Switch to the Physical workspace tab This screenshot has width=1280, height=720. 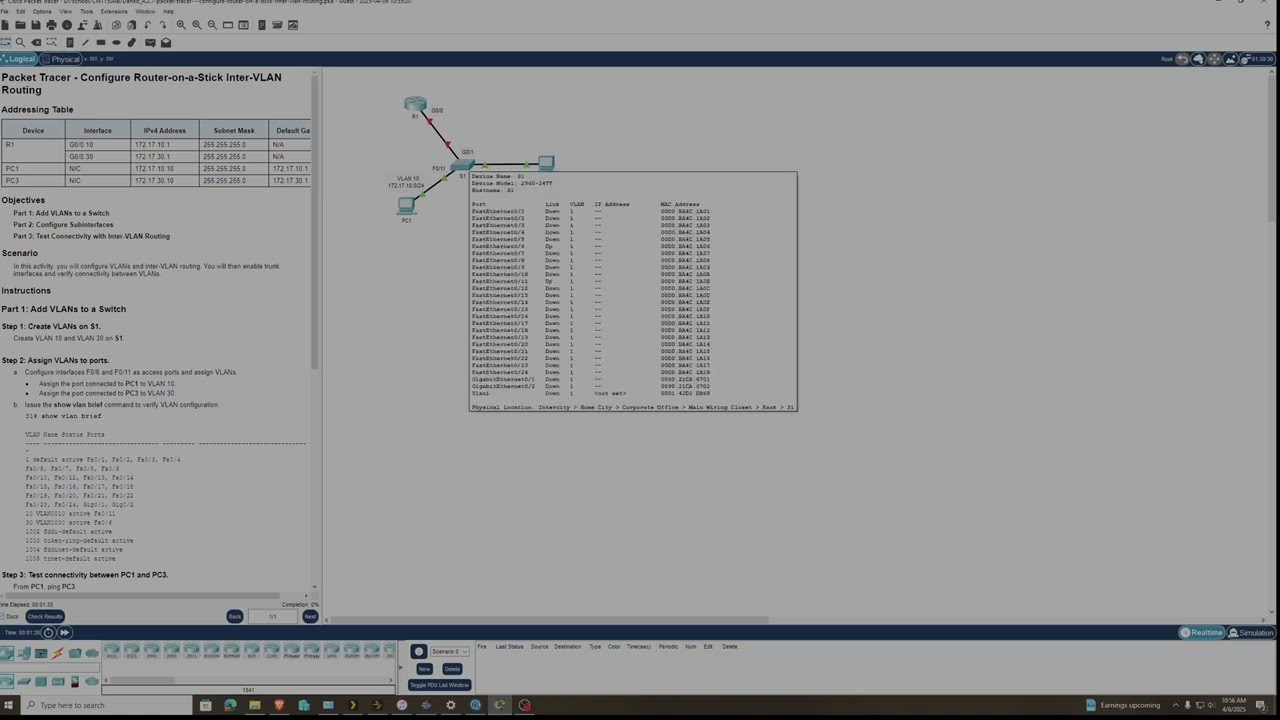pyautogui.click(x=62, y=59)
